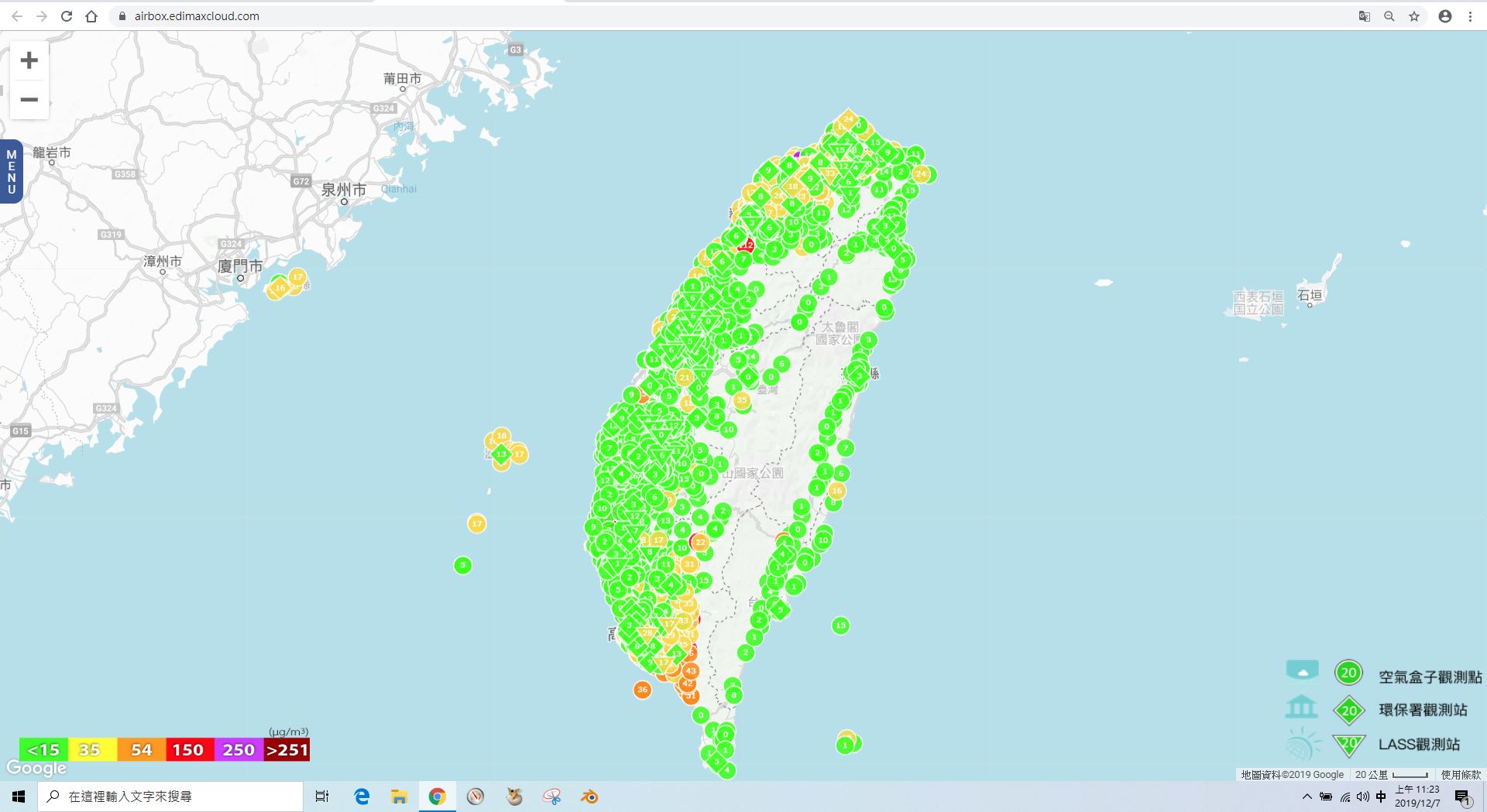
Task: Click the orange 22 marker inland
Action: click(x=700, y=542)
